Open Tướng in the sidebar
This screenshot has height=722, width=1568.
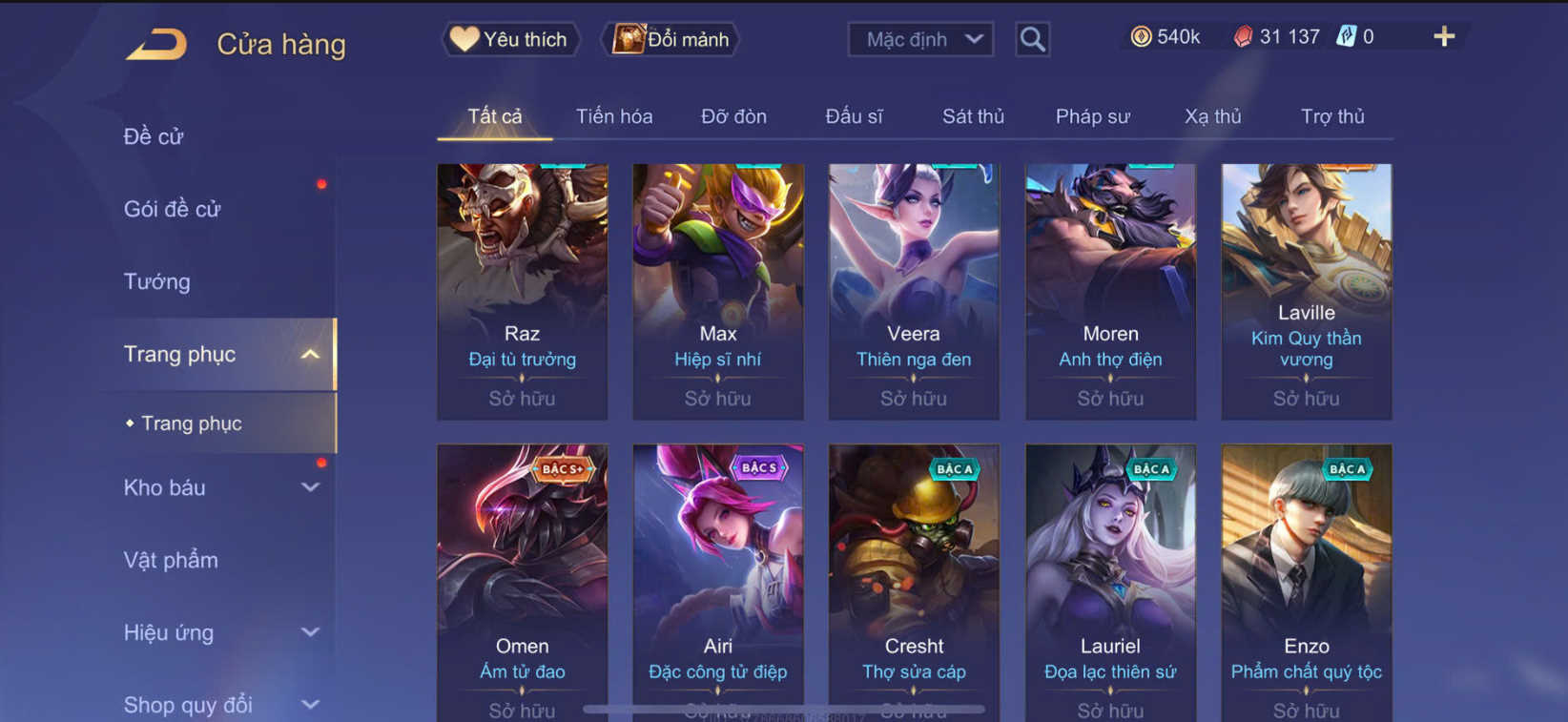(x=157, y=281)
